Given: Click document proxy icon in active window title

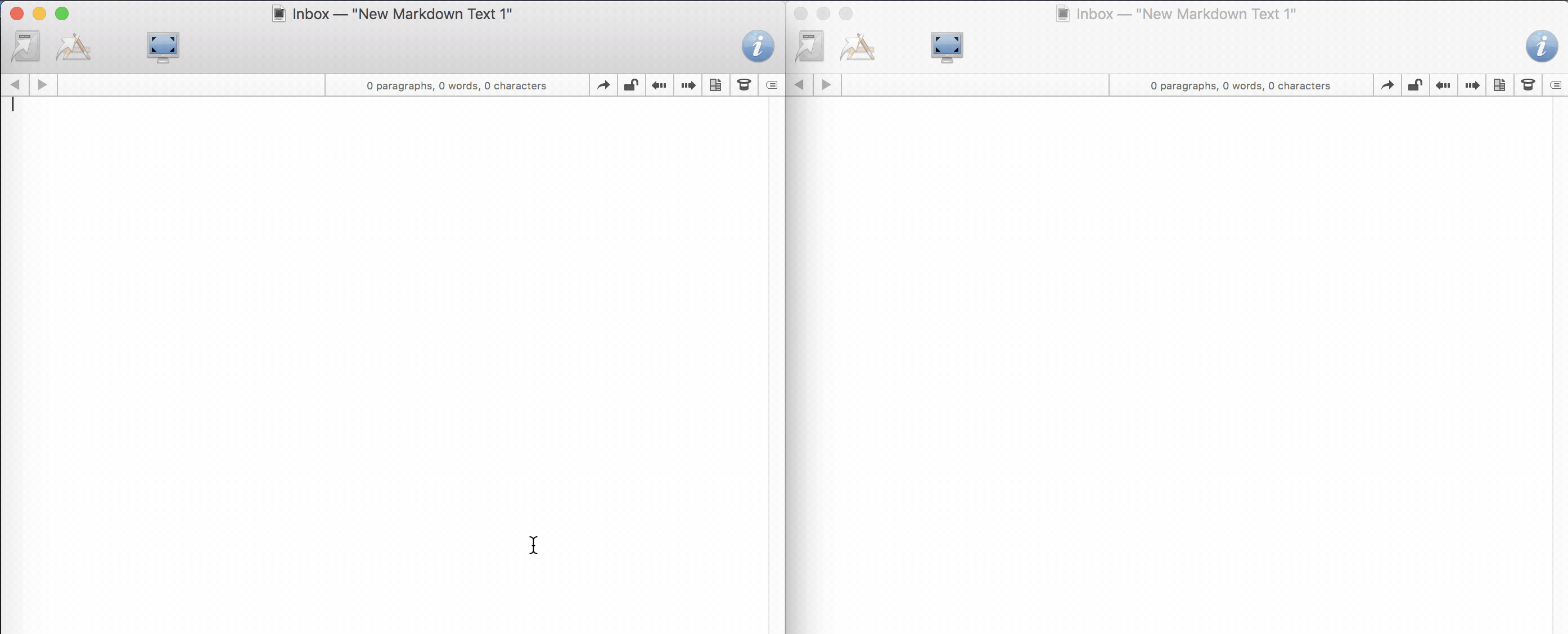Looking at the screenshot, I should click(x=279, y=14).
